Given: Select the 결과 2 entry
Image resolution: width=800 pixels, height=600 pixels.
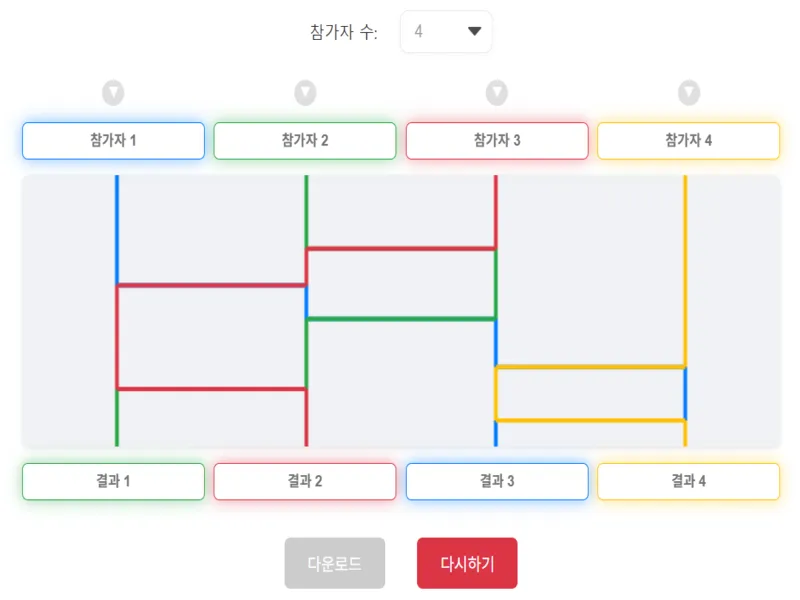Looking at the screenshot, I should click(x=305, y=481).
